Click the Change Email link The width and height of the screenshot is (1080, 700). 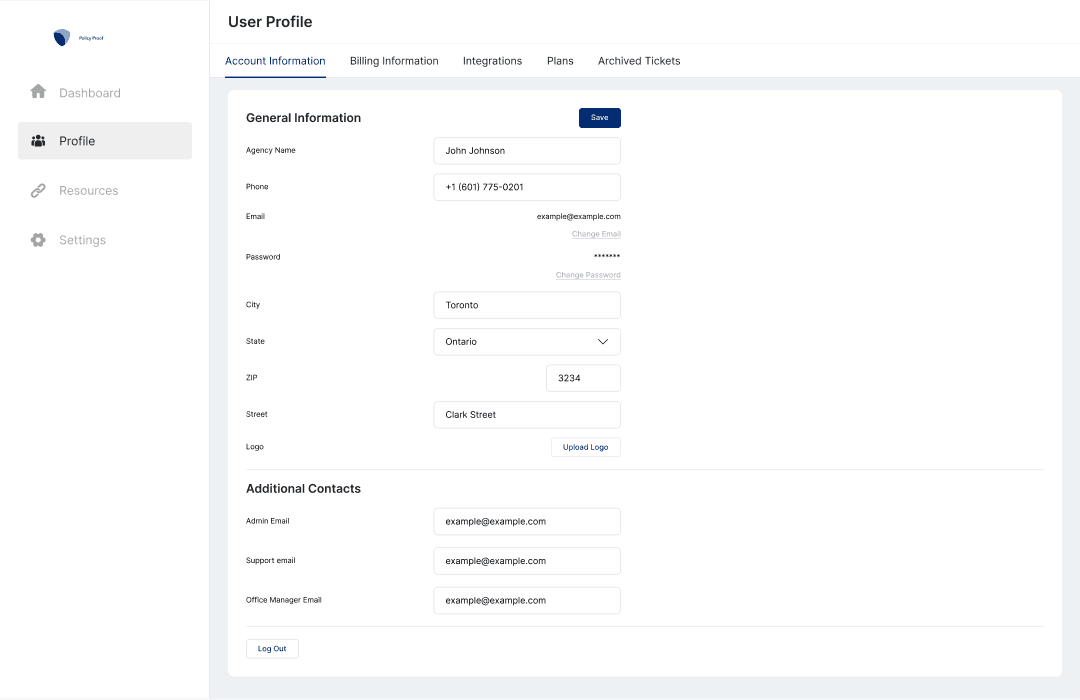pyautogui.click(x=596, y=233)
